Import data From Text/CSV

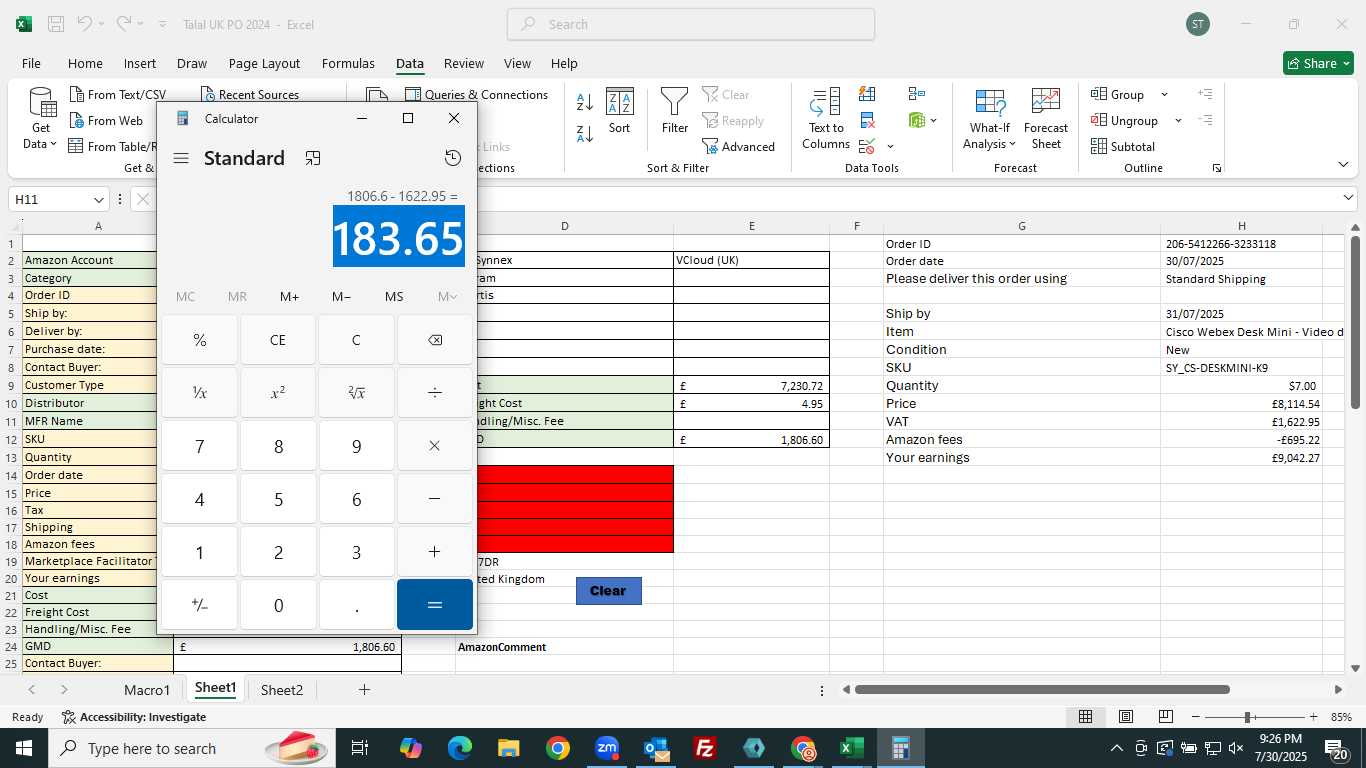click(x=117, y=94)
